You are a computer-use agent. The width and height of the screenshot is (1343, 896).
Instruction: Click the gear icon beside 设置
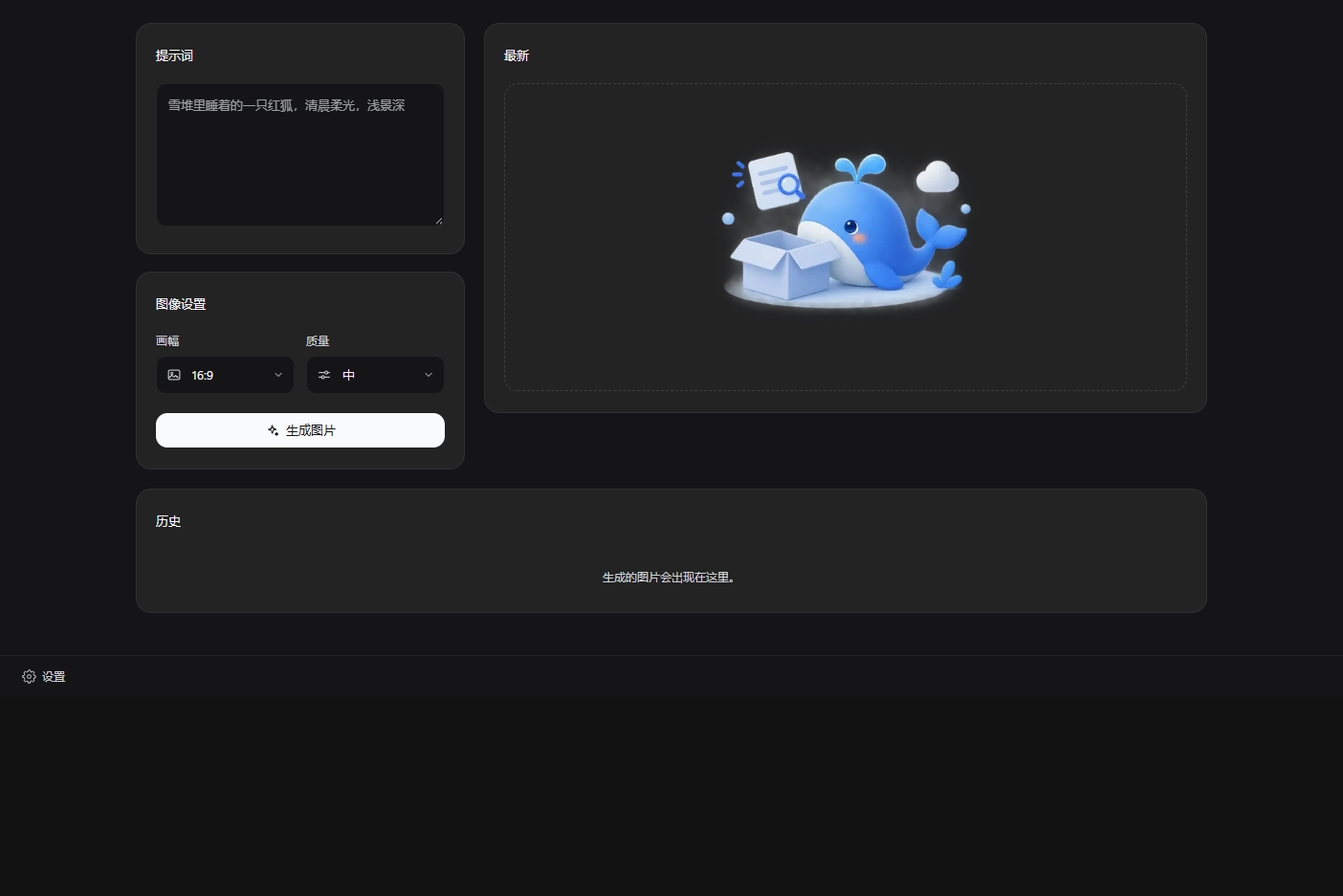29,676
